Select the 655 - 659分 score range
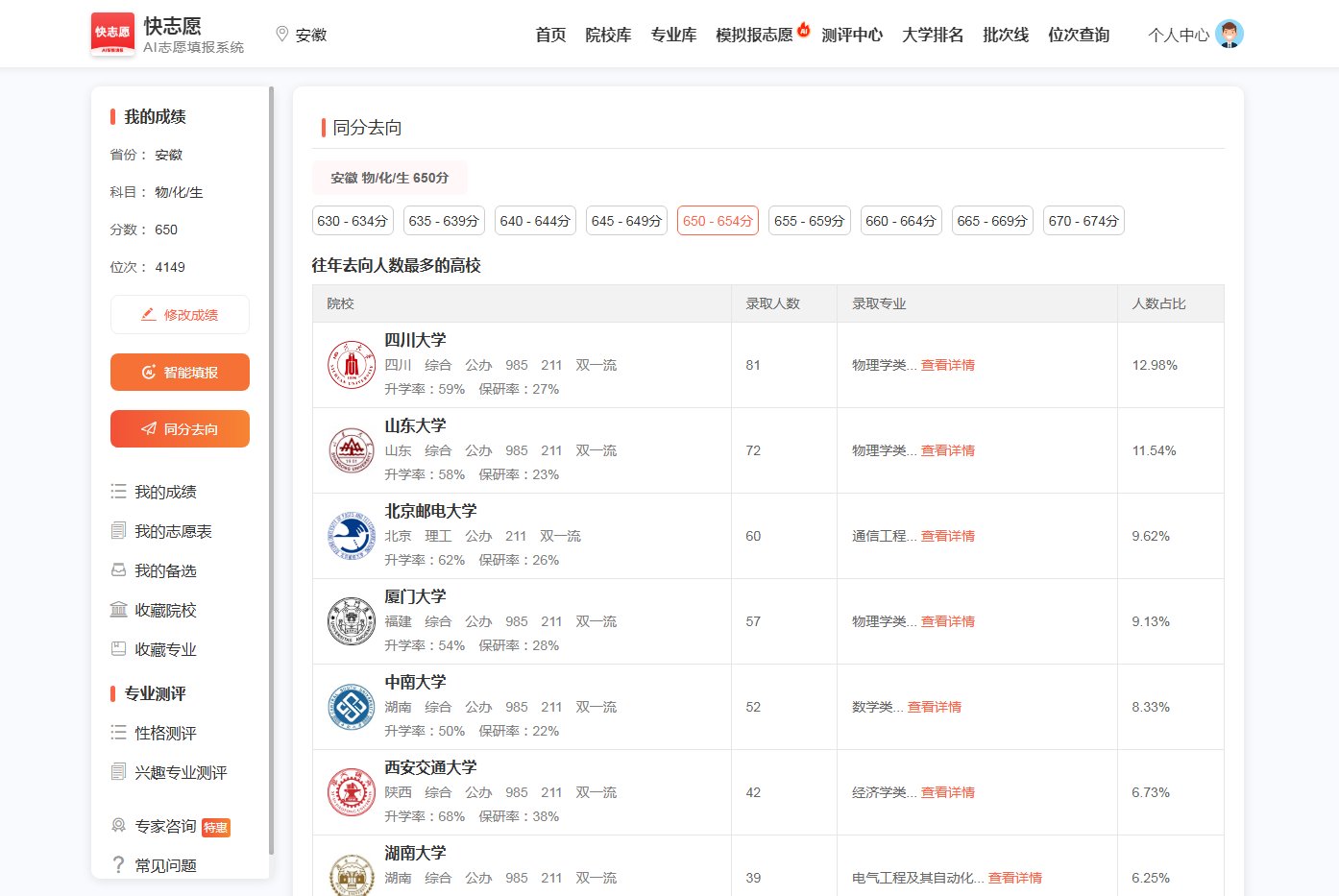 tap(810, 220)
